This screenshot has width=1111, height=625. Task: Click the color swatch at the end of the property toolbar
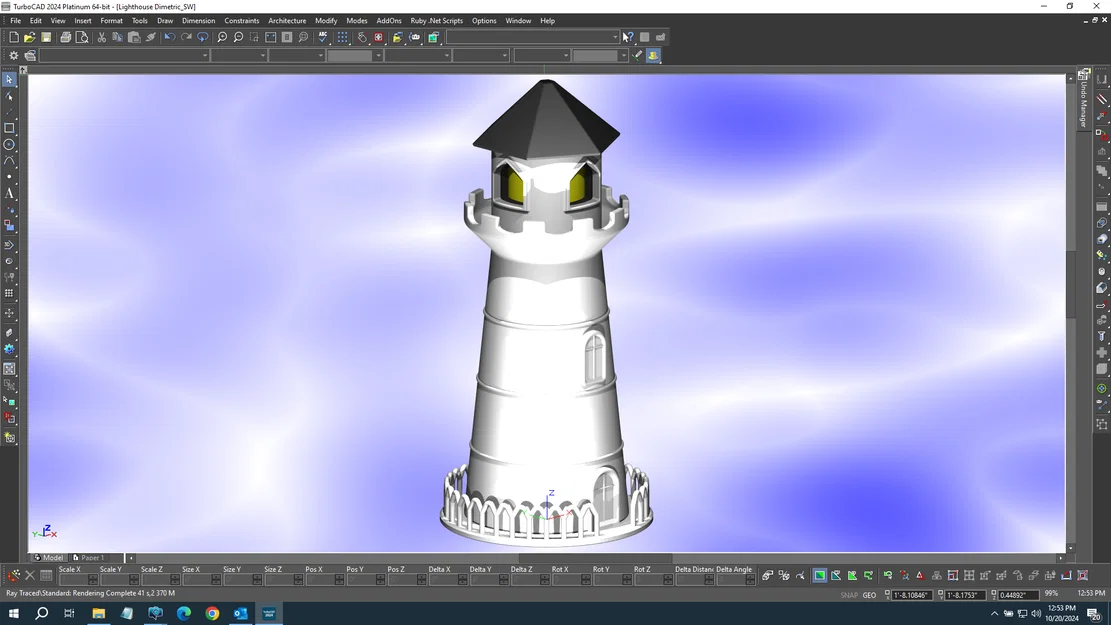pos(652,55)
